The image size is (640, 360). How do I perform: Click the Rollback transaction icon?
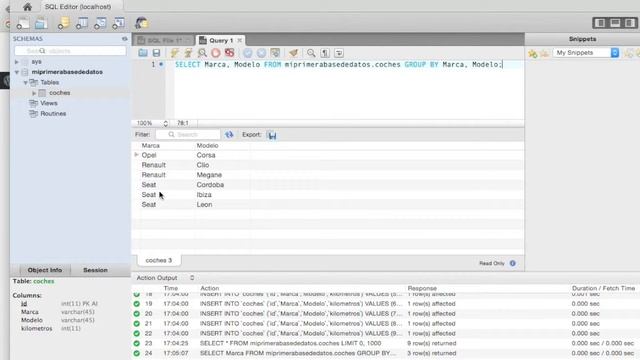click(261, 53)
